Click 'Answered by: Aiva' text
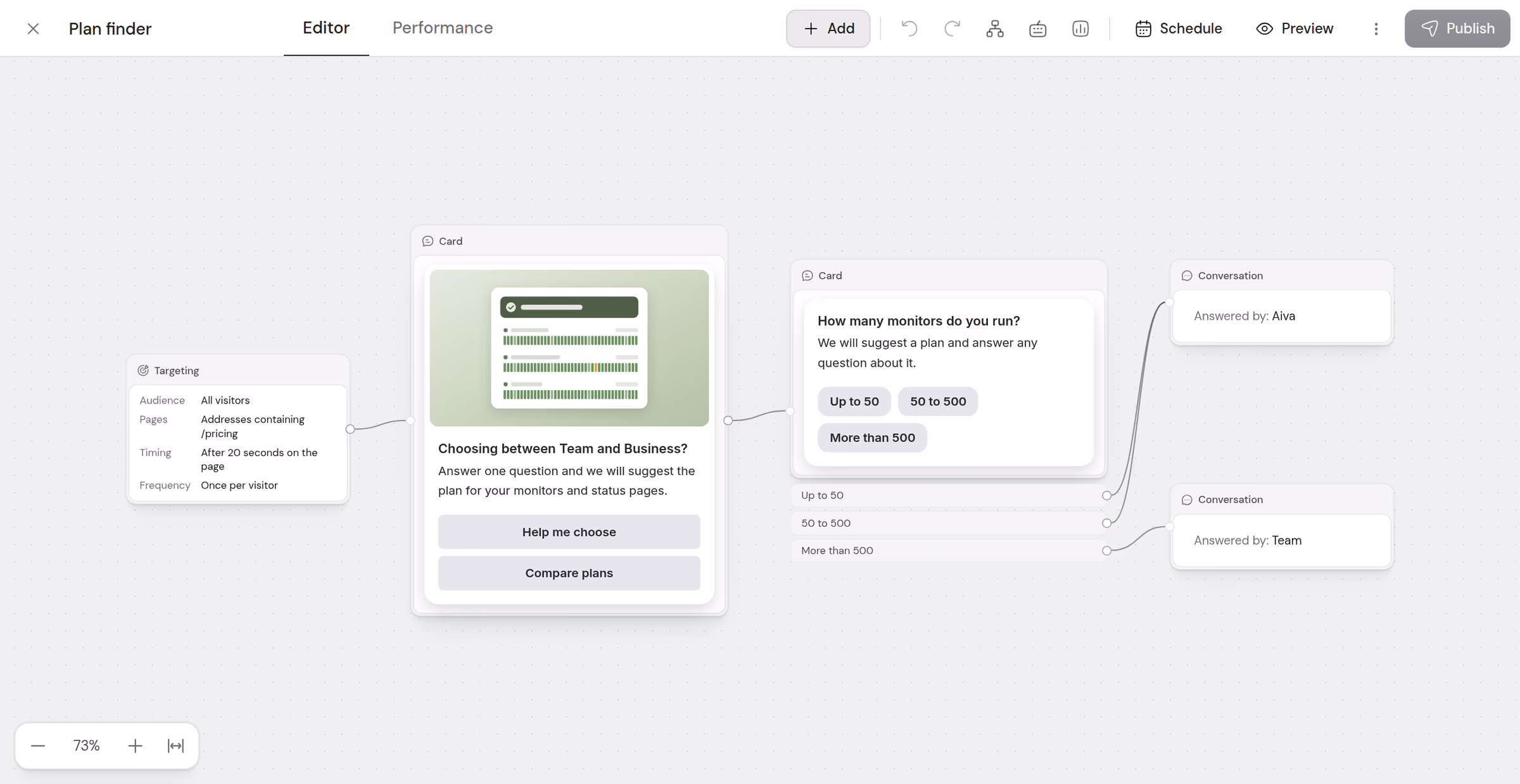The width and height of the screenshot is (1520, 784). tap(1244, 316)
